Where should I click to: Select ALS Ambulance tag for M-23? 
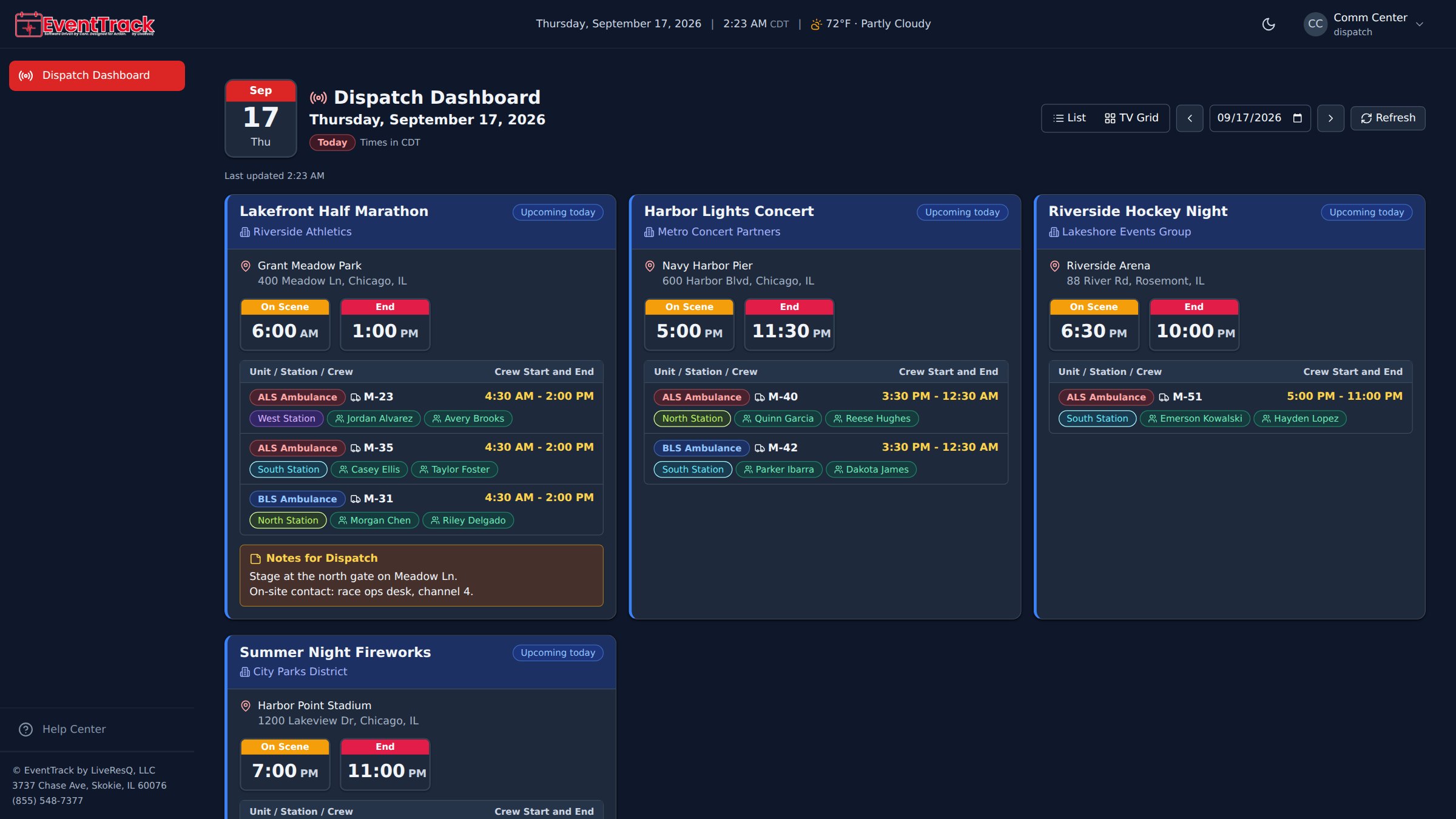[x=297, y=397]
